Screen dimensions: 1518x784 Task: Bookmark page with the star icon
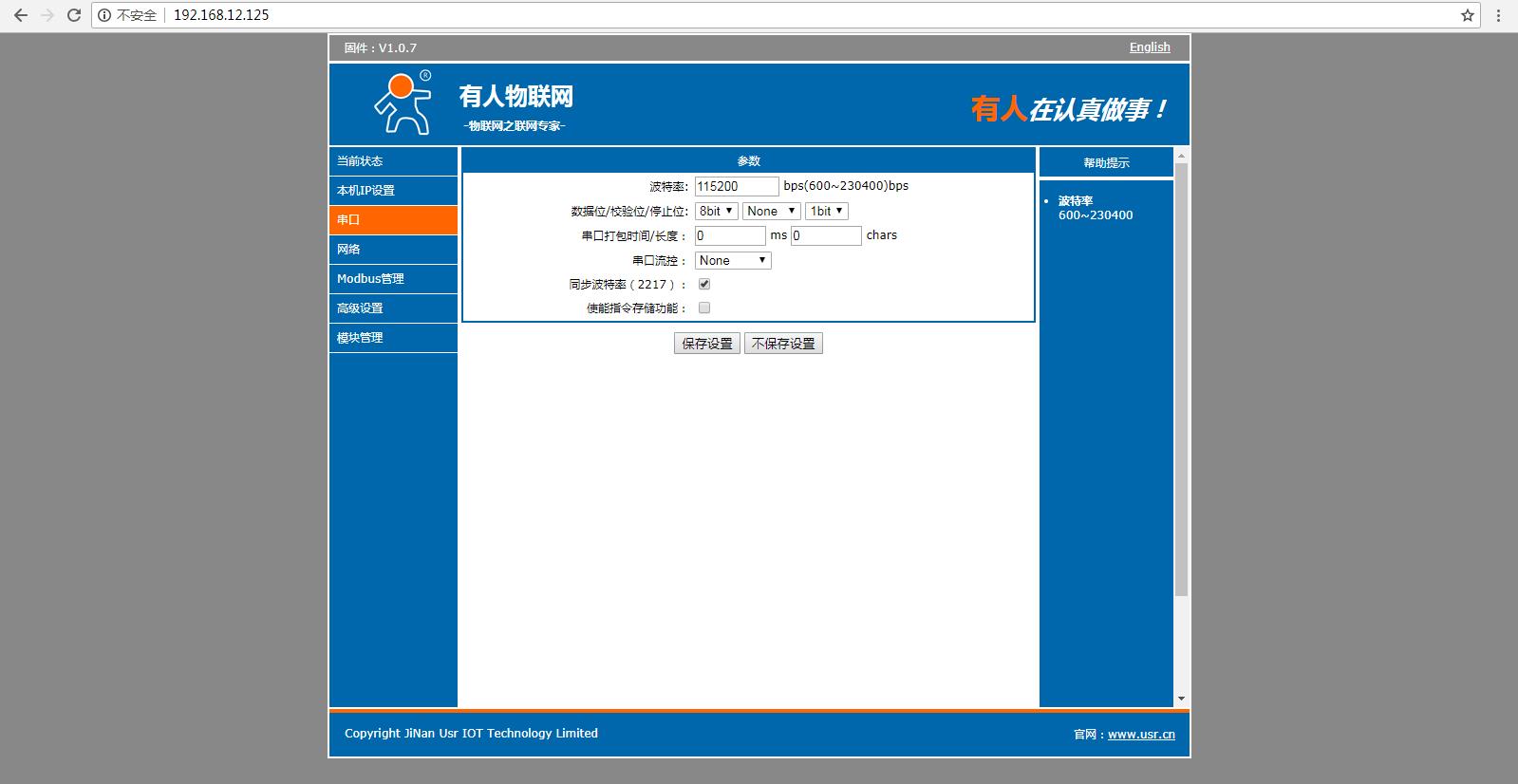point(1467,15)
